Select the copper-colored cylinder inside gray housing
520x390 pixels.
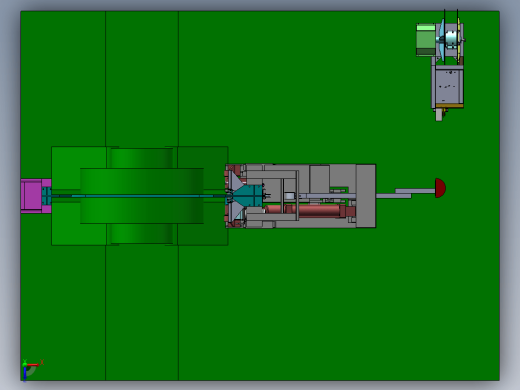pyautogui.click(x=309, y=211)
